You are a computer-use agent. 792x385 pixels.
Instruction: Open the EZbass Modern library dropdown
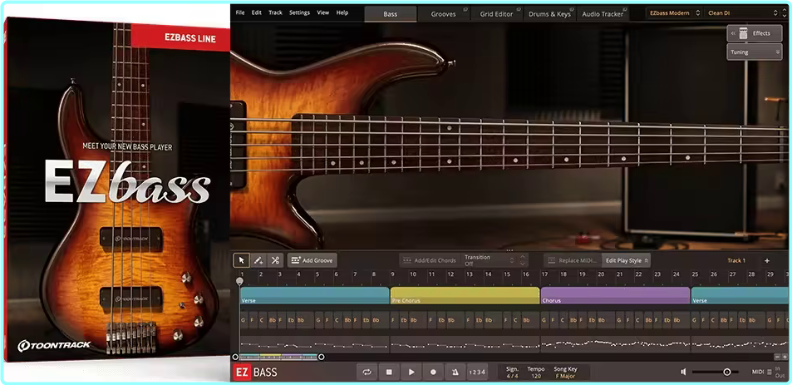[x=674, y=13]
